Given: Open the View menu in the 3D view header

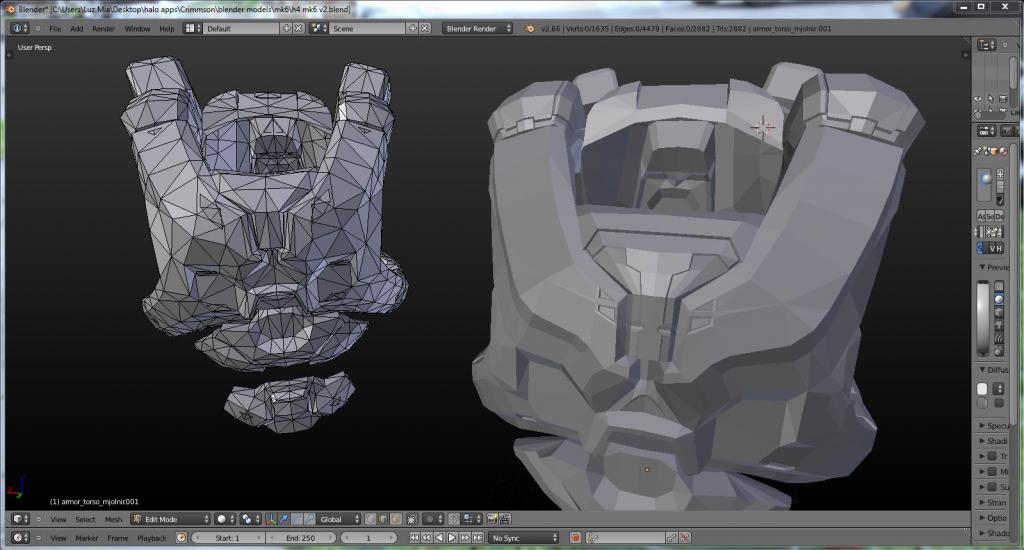Looking at the screenshot, I should tap(58, 519).
